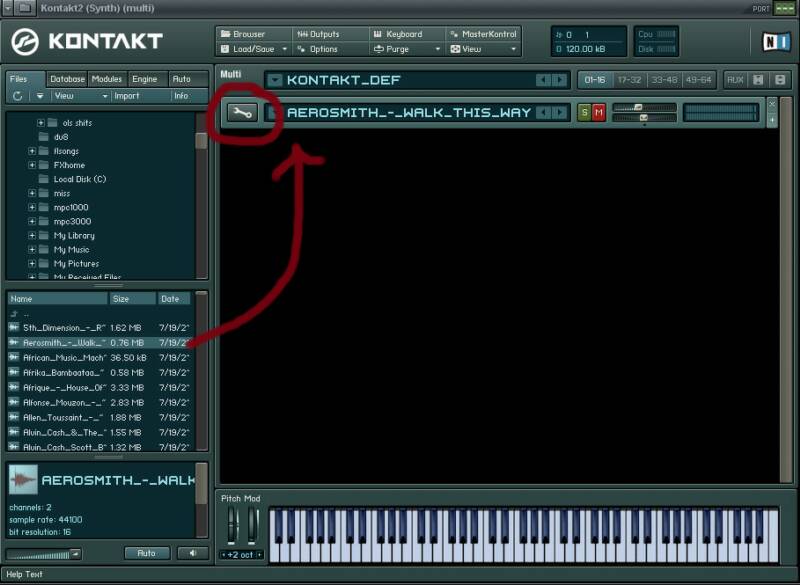Load next instrument in the Aerosmith slot

pyautogui.click(x=560, y=113)
